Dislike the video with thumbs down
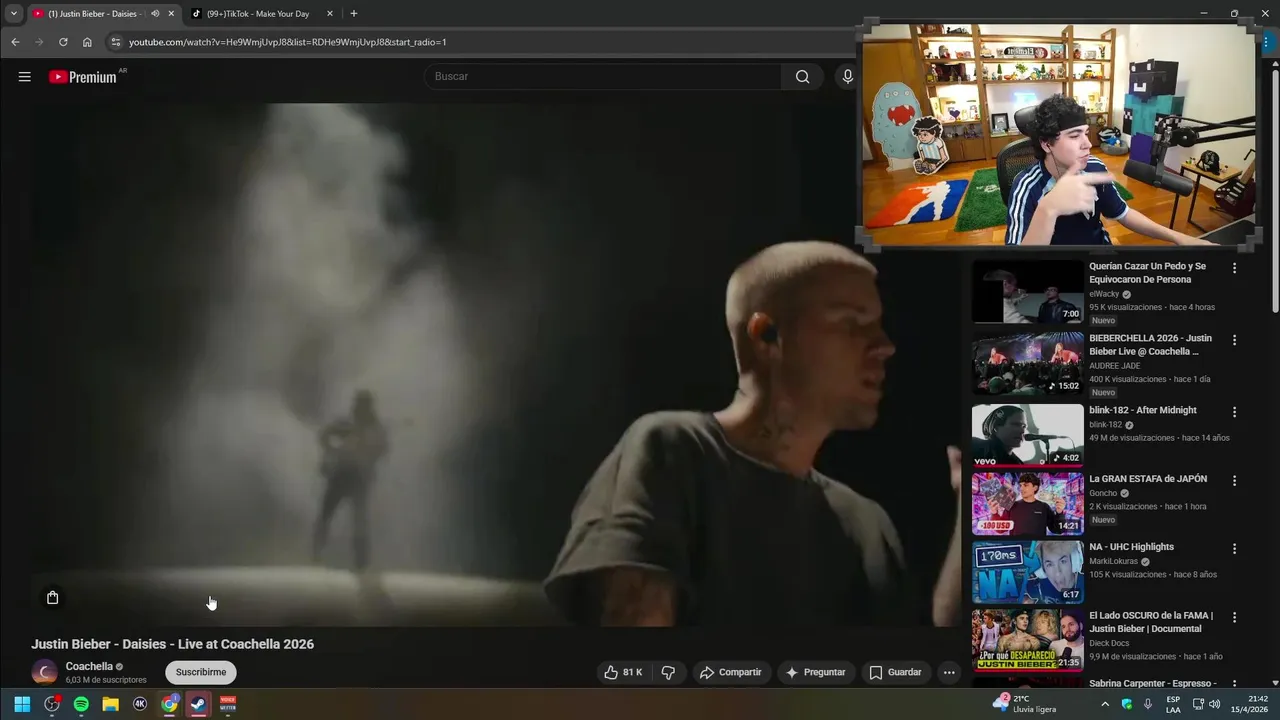This screenshot has width=1280, height=720. 669,672
